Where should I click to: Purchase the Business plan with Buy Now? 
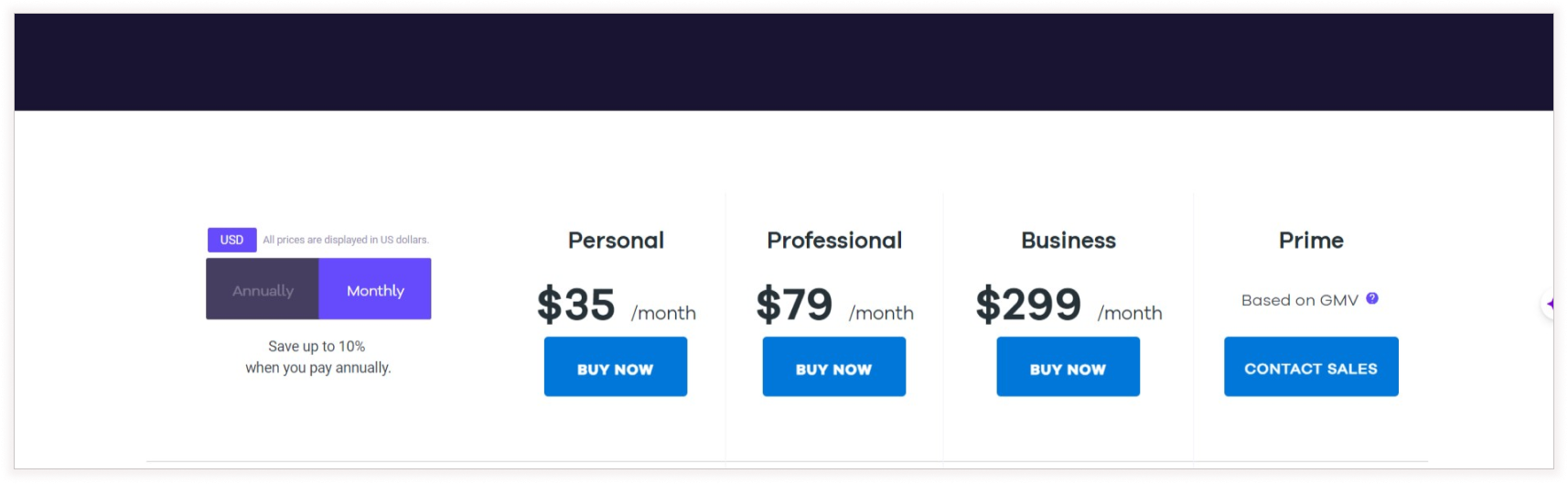tap(1068, 367)
